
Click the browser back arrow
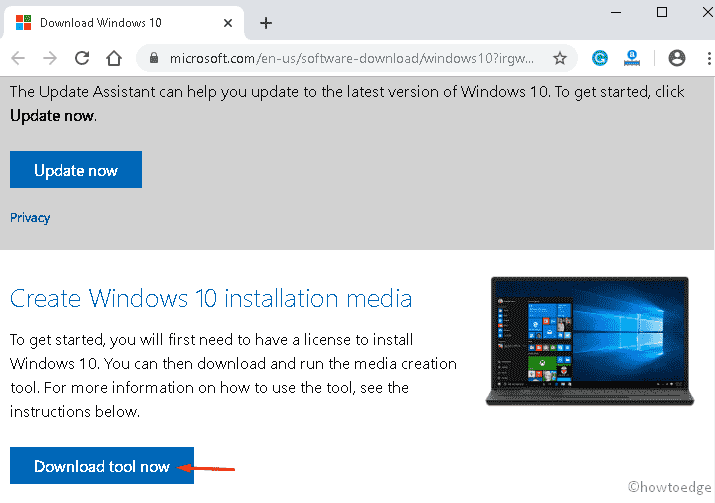pyautogui.click(x=18, y=58)
